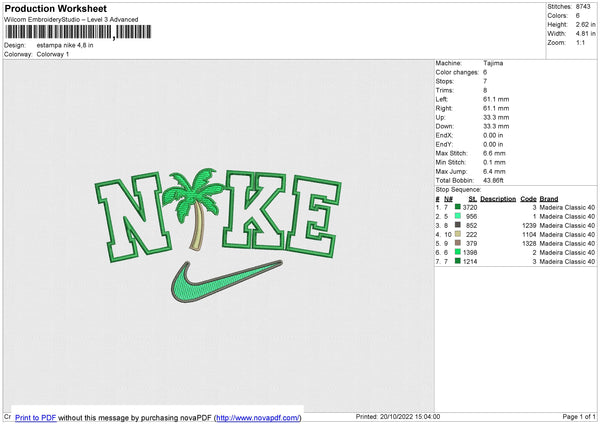Select the dark green swatch beside 1214
Image resolution: width=600 pixels, height=424 pixels.
point(458,261)
